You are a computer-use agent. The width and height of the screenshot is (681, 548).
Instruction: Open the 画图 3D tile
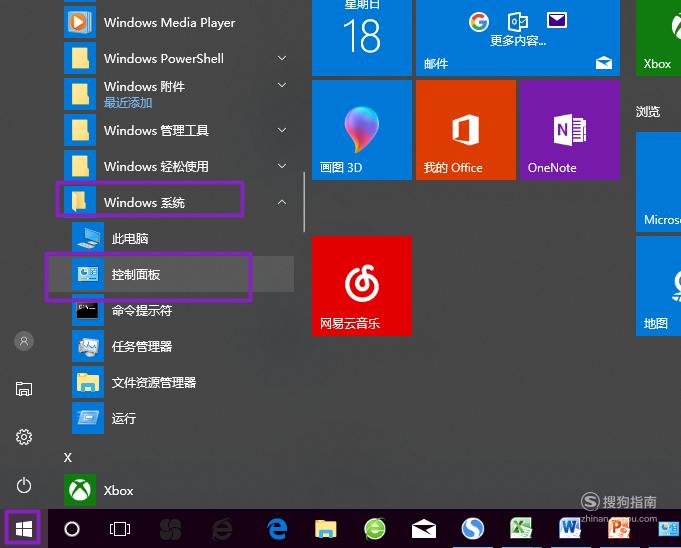point(362,130)
